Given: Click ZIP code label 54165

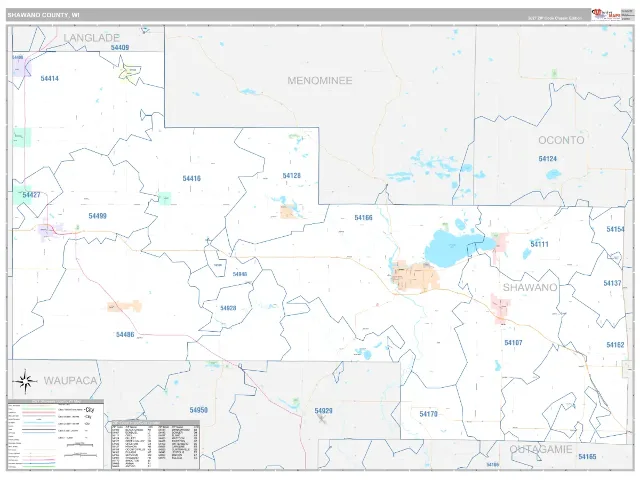Looking at the screenshot, I should coord(587,457).
